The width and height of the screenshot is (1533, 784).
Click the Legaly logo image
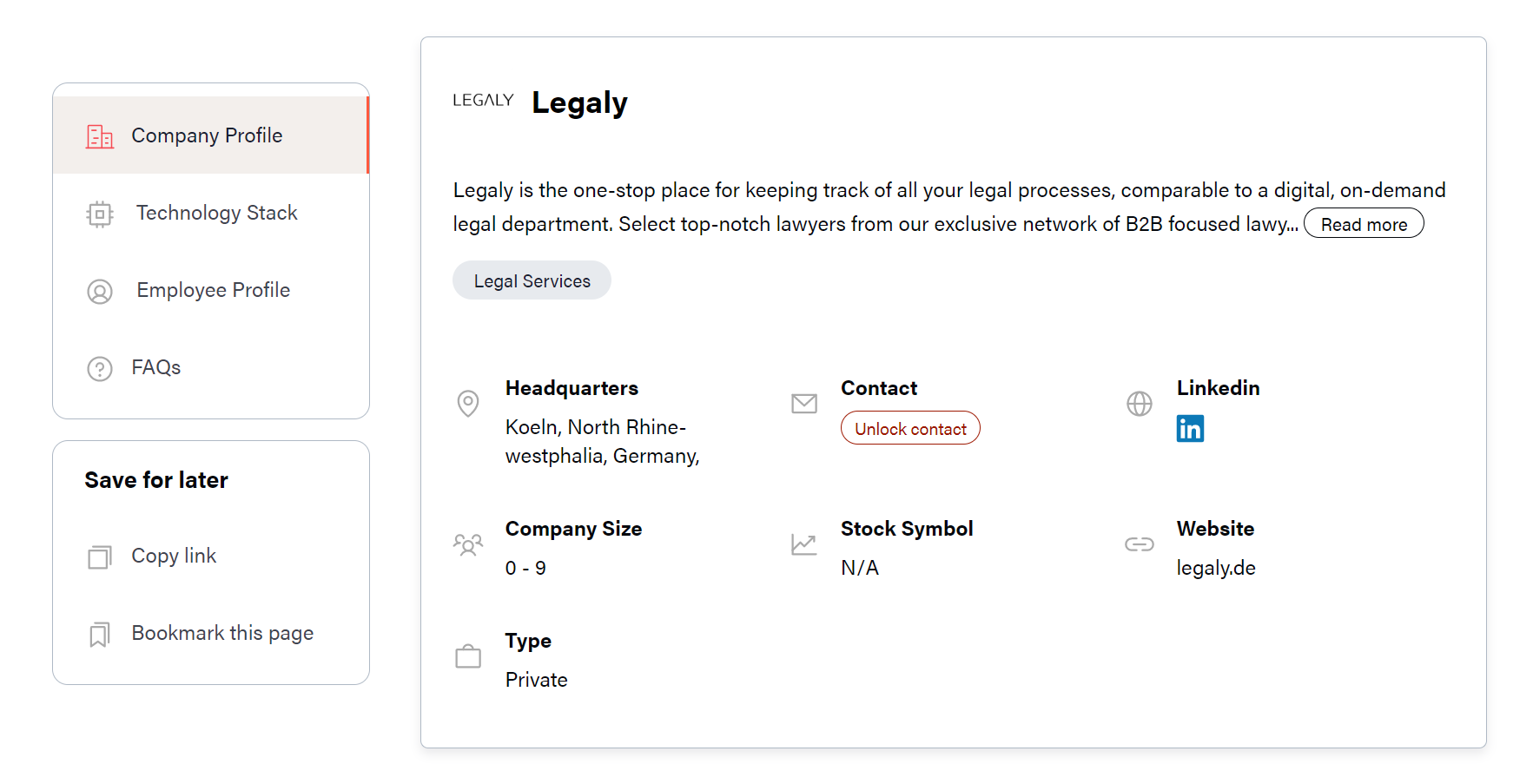483,101
